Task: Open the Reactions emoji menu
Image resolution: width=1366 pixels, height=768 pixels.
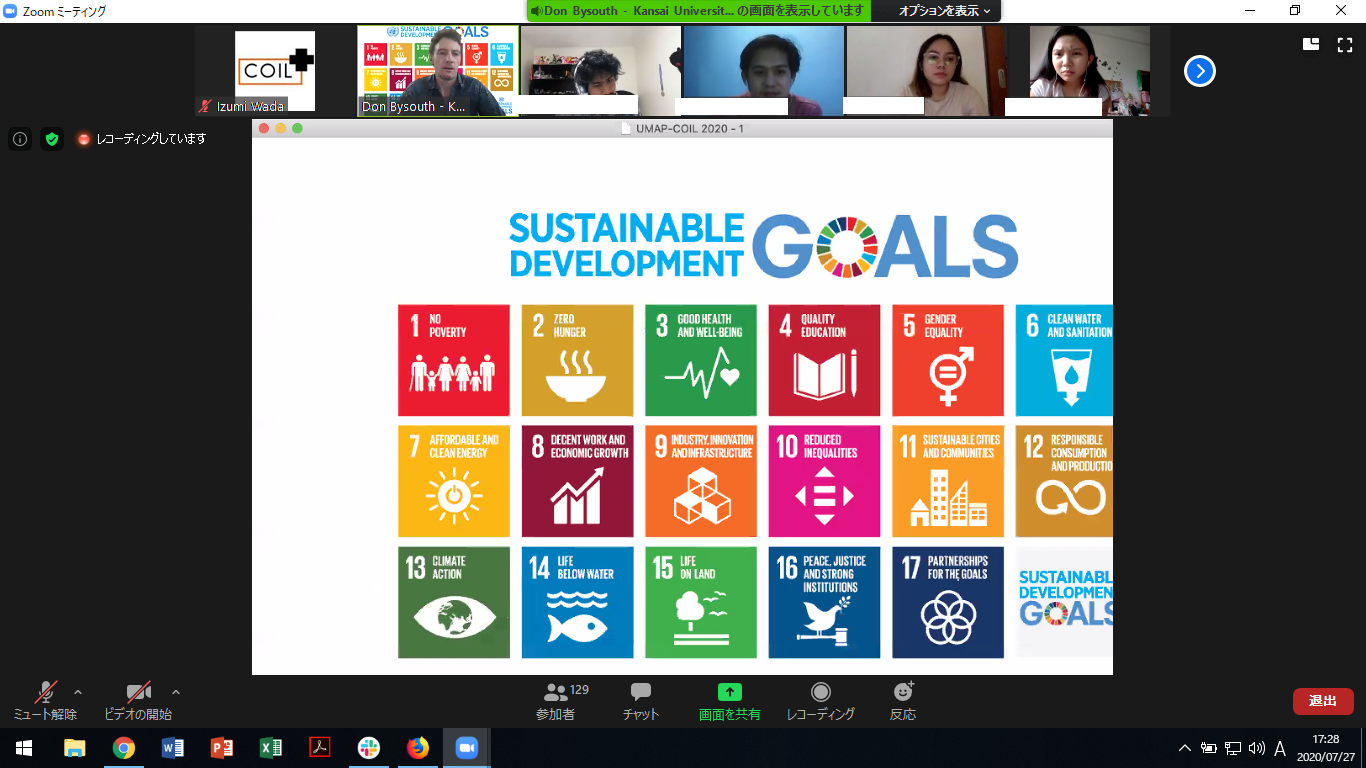Action: point(903,692)
